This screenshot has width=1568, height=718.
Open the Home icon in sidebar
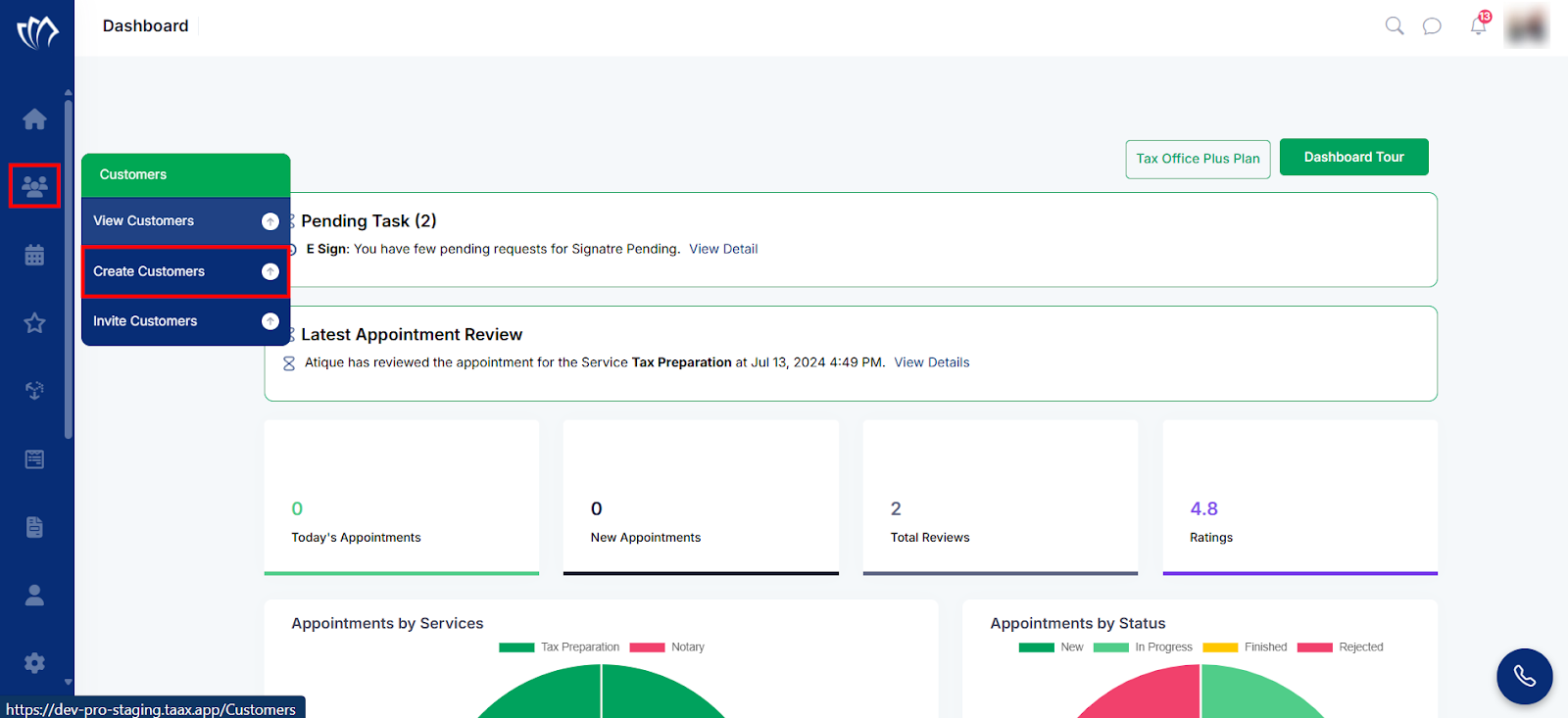34,120
